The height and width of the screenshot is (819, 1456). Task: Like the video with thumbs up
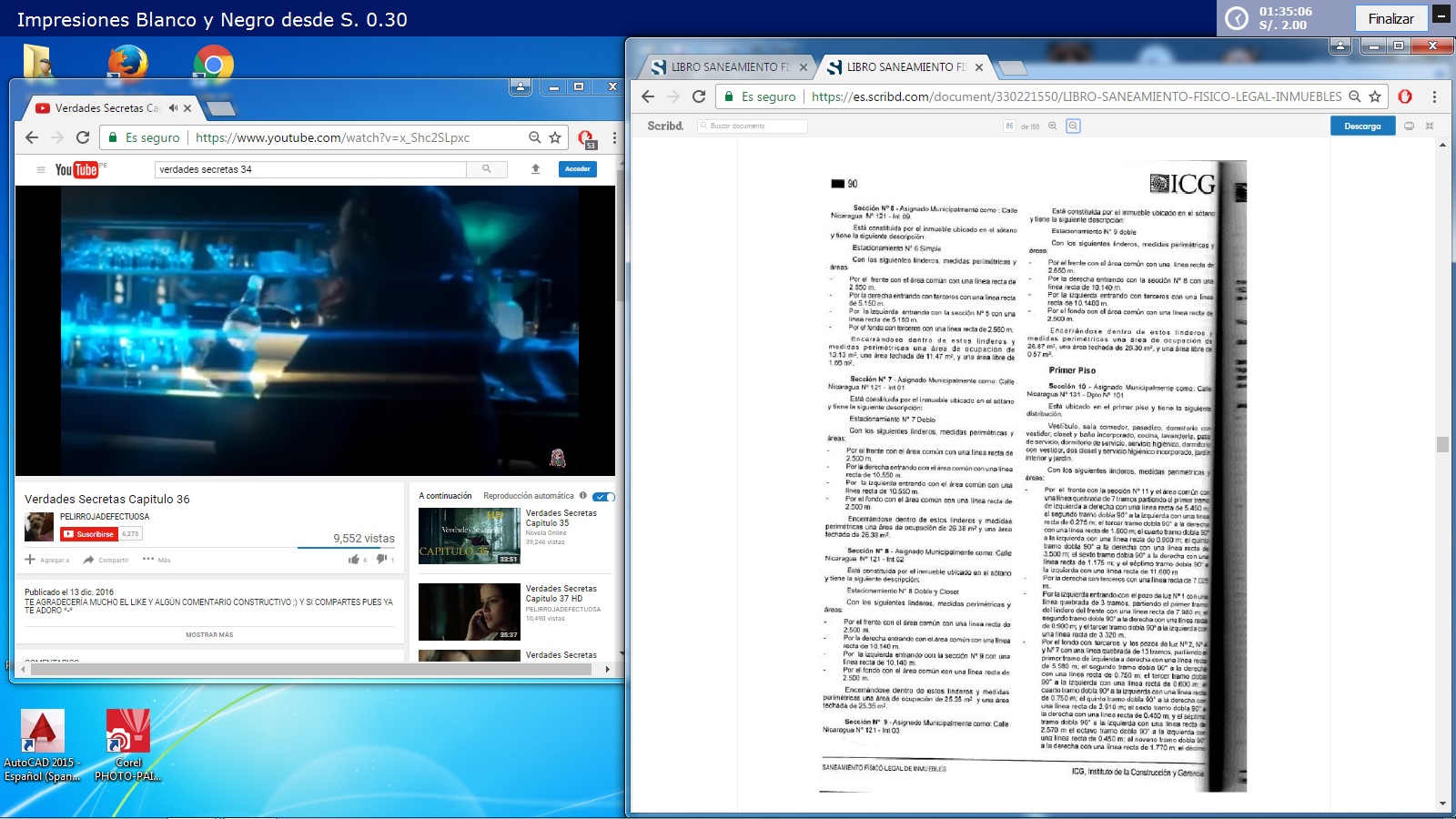[354, 560]
